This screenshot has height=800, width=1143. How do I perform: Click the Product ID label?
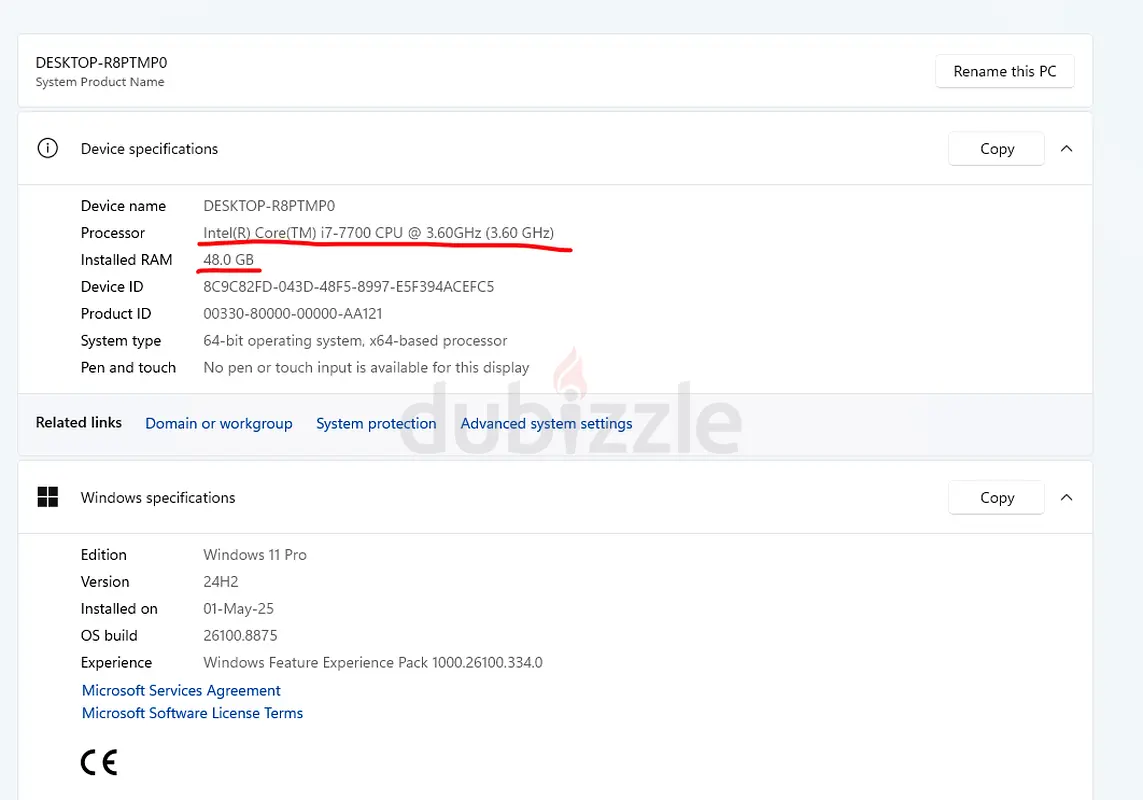[116, 314]
